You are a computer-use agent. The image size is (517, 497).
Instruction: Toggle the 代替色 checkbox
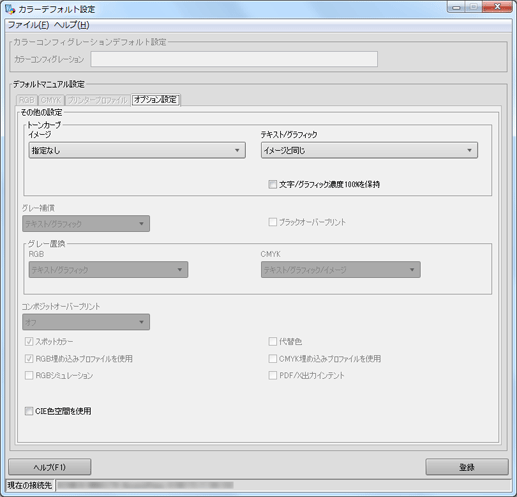272,341
